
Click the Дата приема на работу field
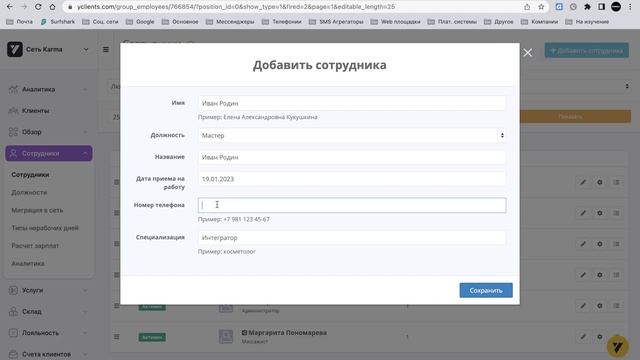click(x=352, y=179)
